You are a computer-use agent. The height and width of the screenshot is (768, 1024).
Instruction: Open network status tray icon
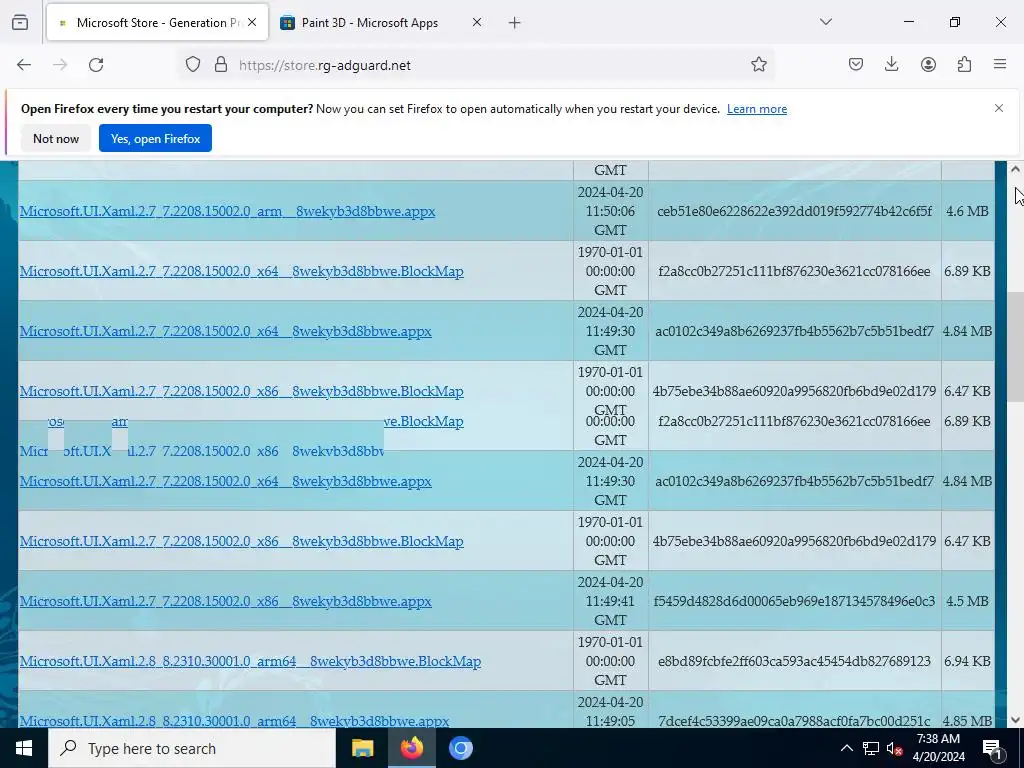871,748
